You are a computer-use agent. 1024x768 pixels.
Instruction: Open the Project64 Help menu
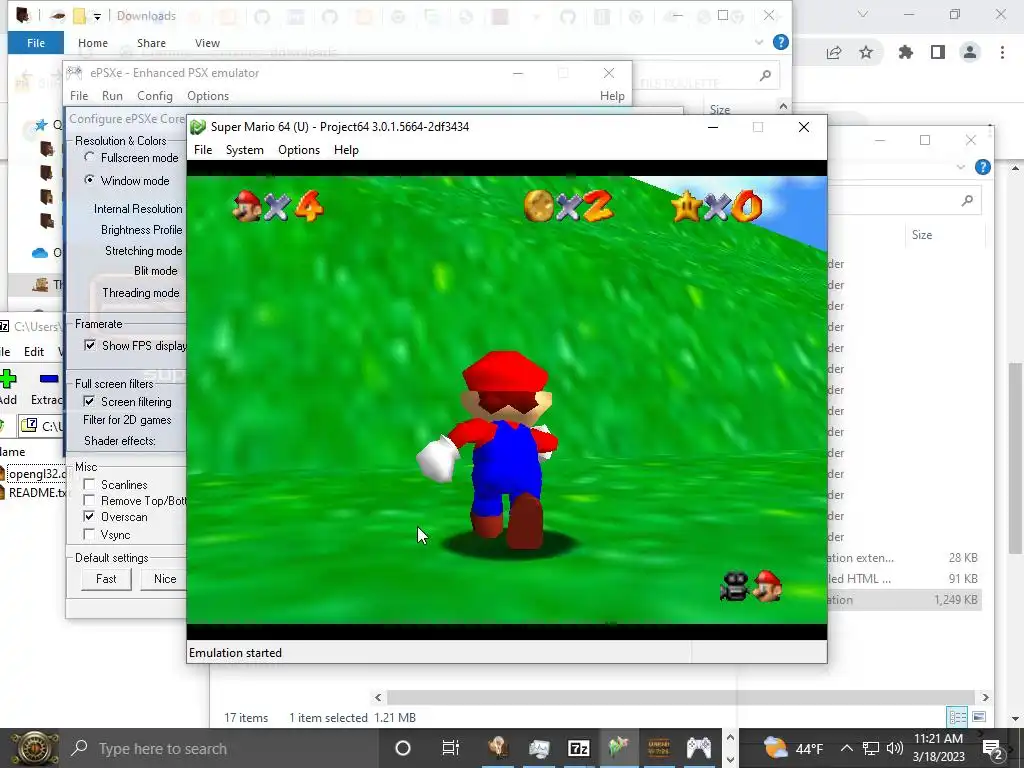pyautogui.click(x=346, y=150)
